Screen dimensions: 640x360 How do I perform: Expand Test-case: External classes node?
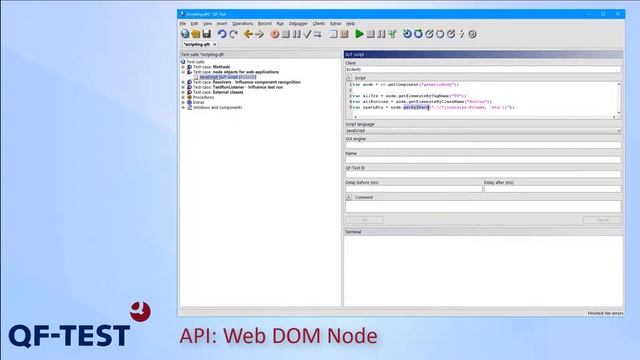point(183,92)
